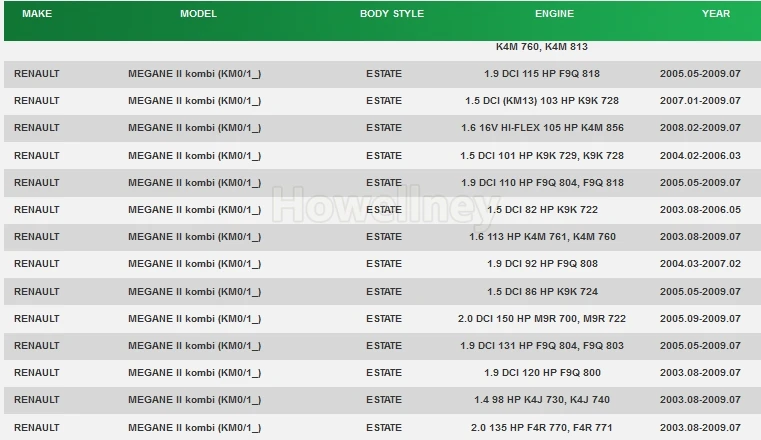Click the BODY STYLE column header
Screen dimensions: 761x440
pyautogui.click(x=392, y=14)
